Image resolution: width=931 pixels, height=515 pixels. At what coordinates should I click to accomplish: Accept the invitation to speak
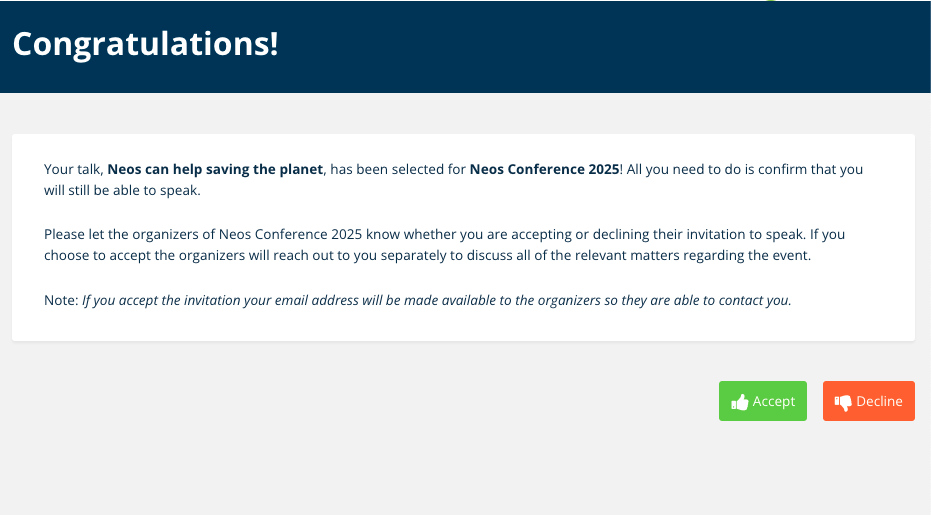coord(763,401)
